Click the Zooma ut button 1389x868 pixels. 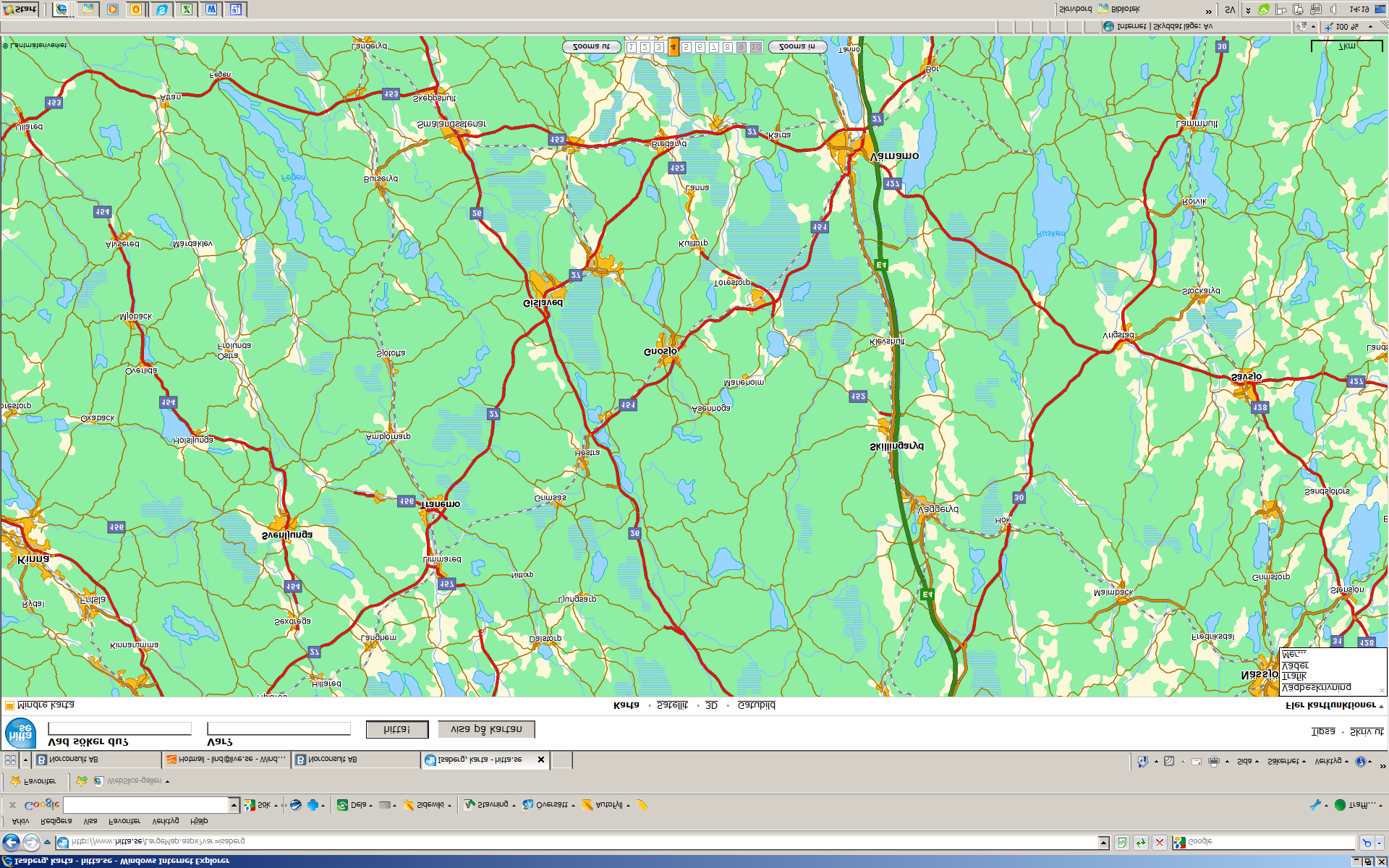coord(591,47)
